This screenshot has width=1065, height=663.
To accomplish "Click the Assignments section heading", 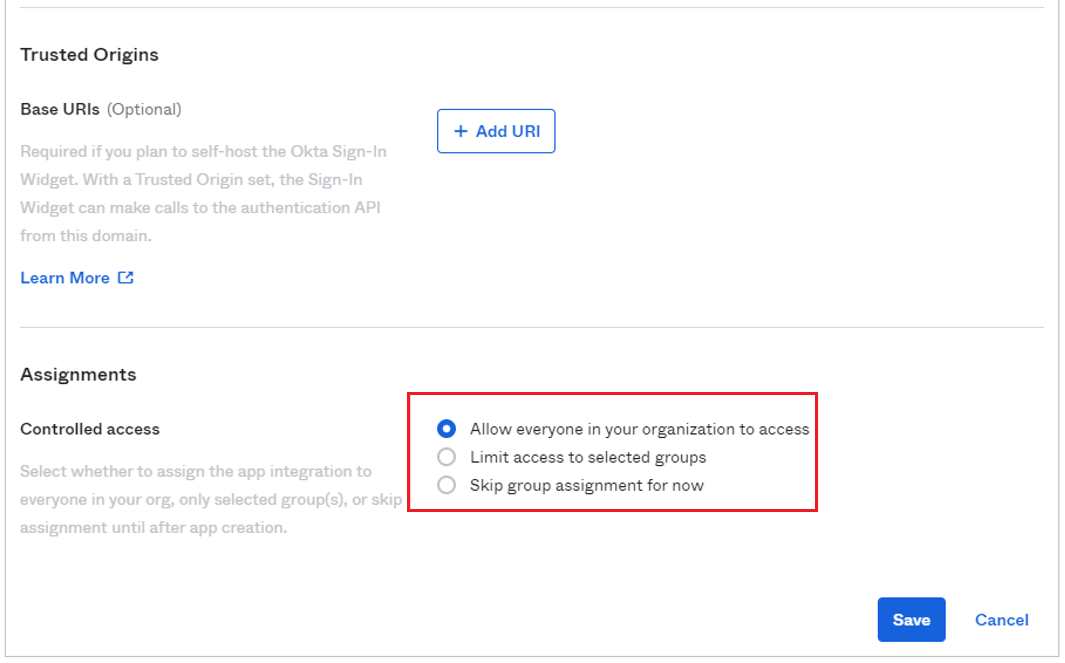I will 78,375.
